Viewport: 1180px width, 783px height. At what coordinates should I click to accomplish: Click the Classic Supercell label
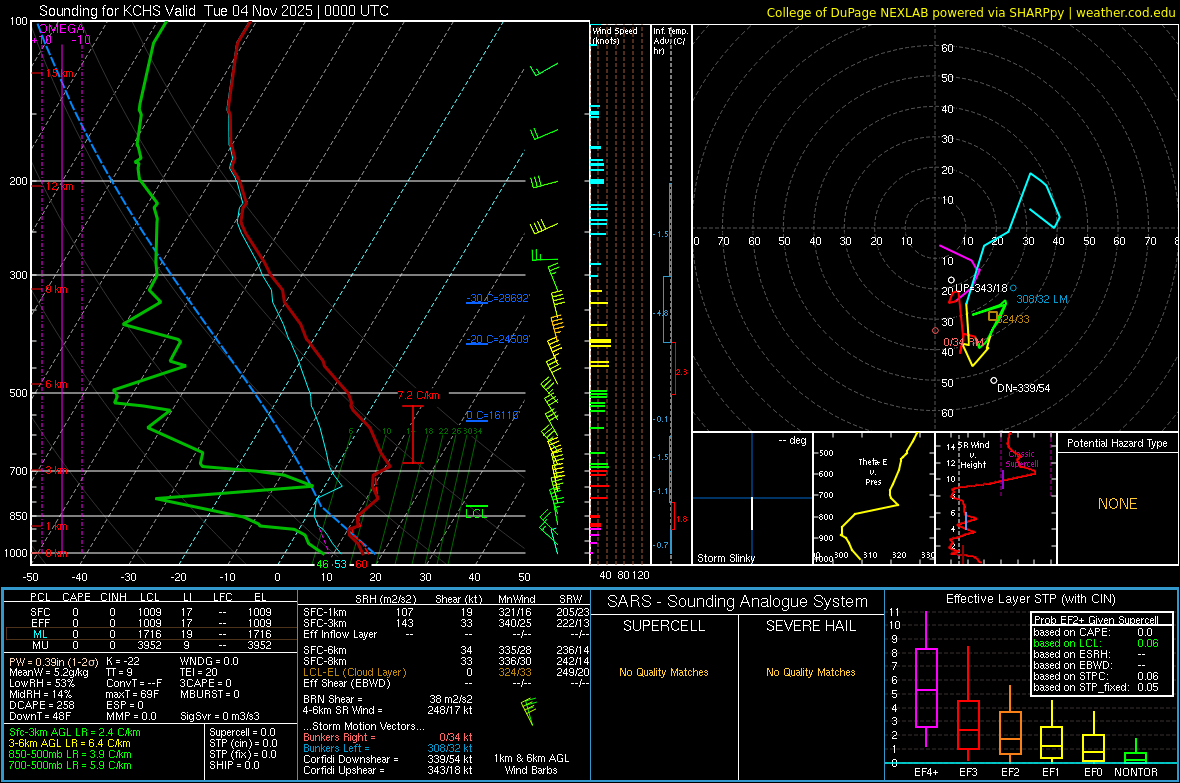point(1022,459)
